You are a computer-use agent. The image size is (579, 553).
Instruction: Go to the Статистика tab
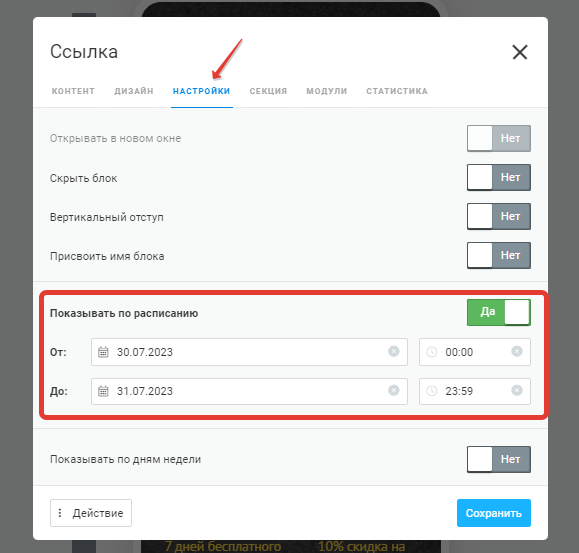(x=397, y=91)
